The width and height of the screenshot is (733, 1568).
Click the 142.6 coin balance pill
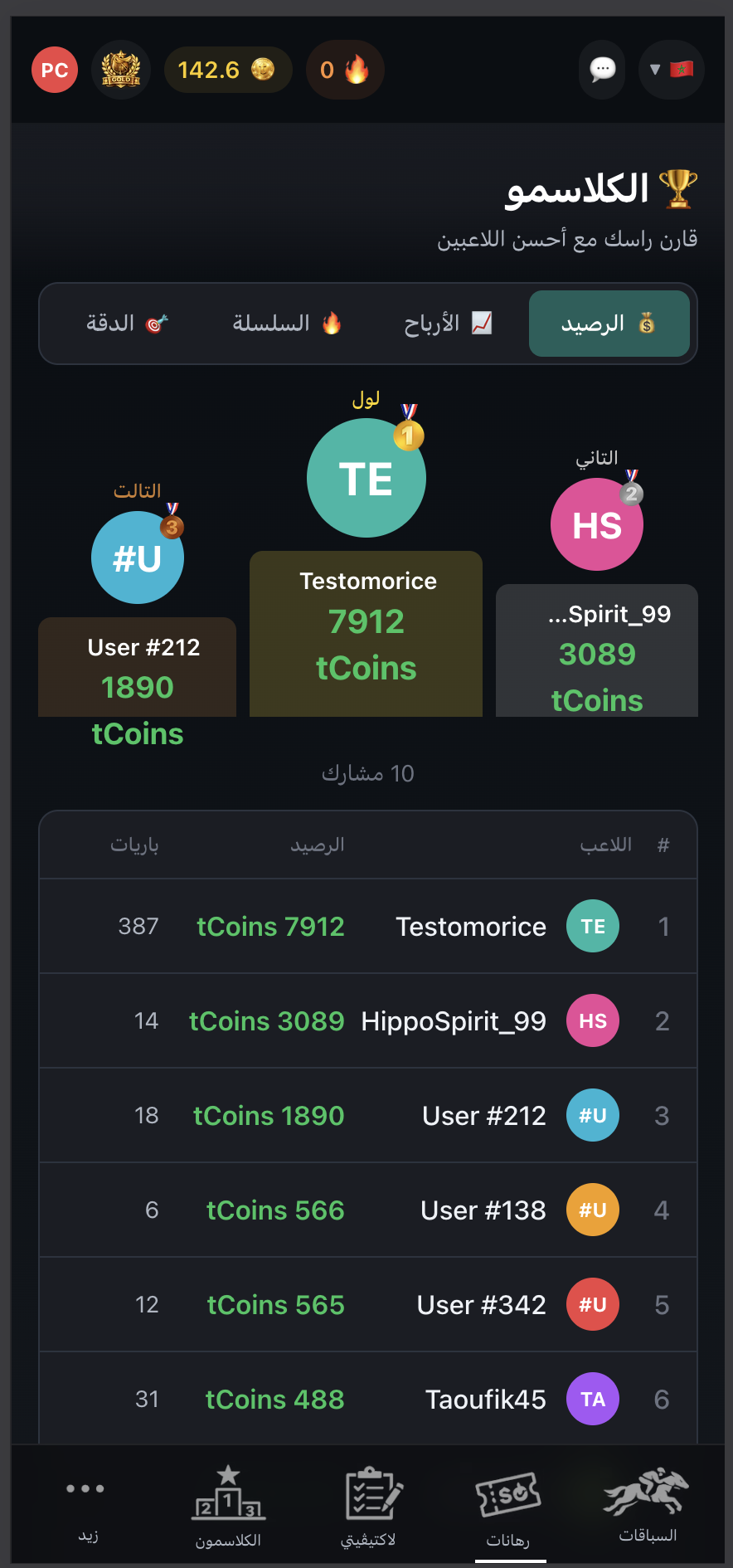[228, 70]
